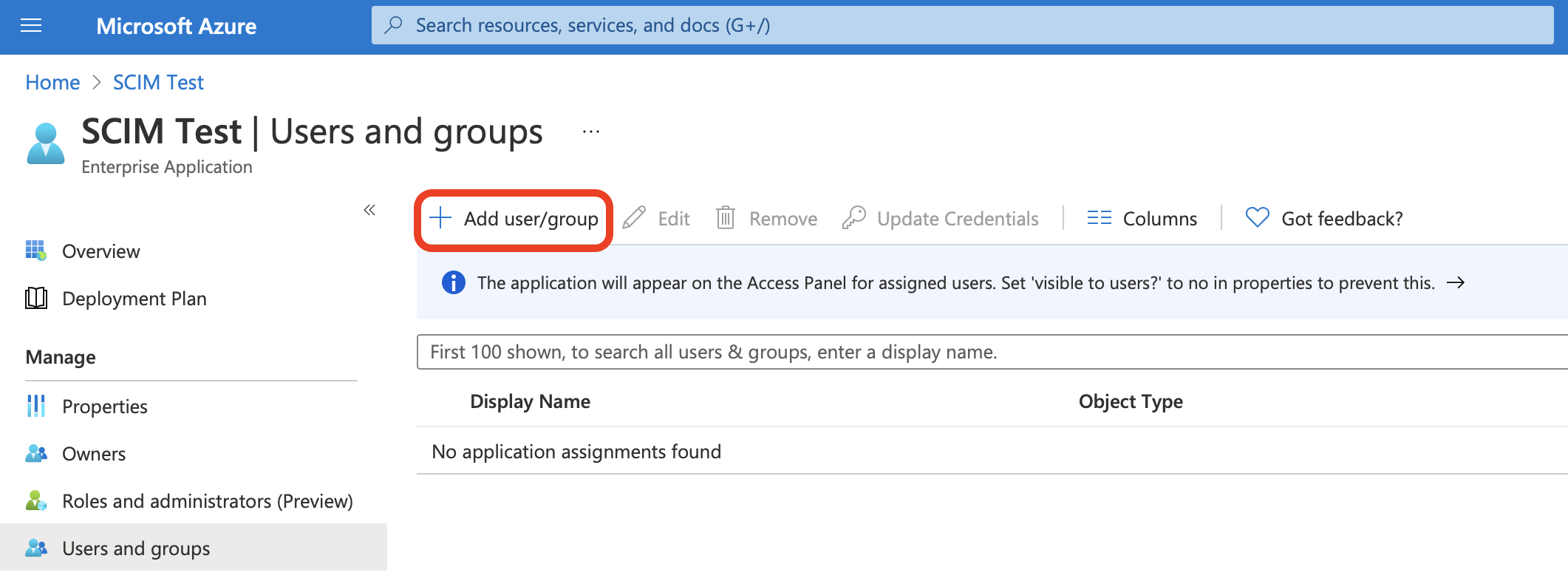Click the blue info circle icon

(453, 282)
